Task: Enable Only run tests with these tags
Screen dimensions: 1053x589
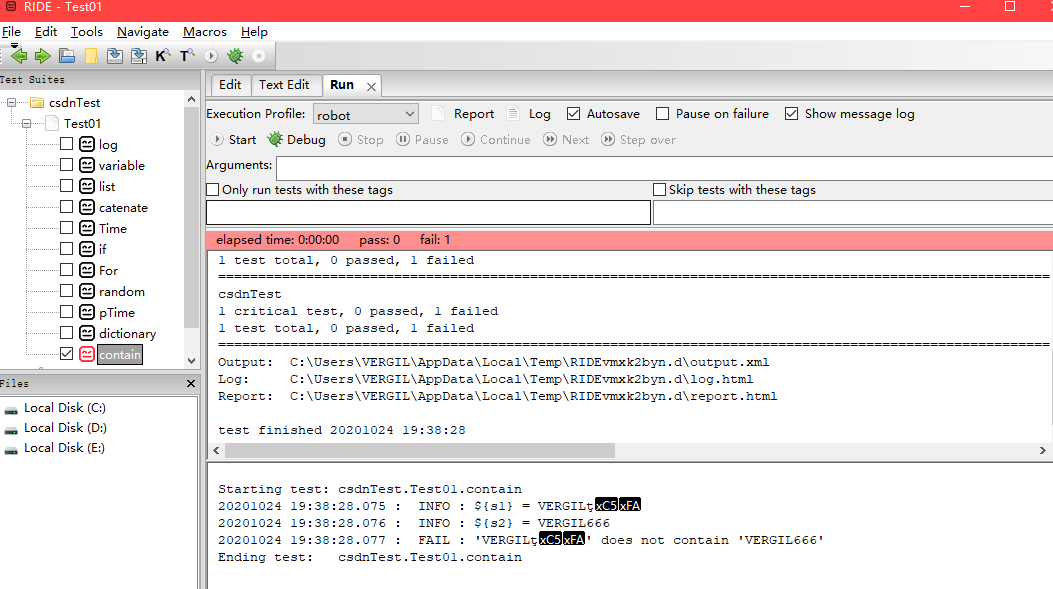Action: (213, 190)
